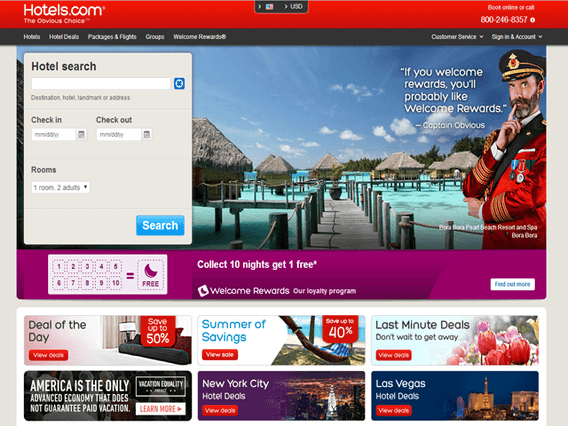Open Packages & Flights menu item
Image resolution: width=568 pixels, height=426 pixels.
pos(112,37)
